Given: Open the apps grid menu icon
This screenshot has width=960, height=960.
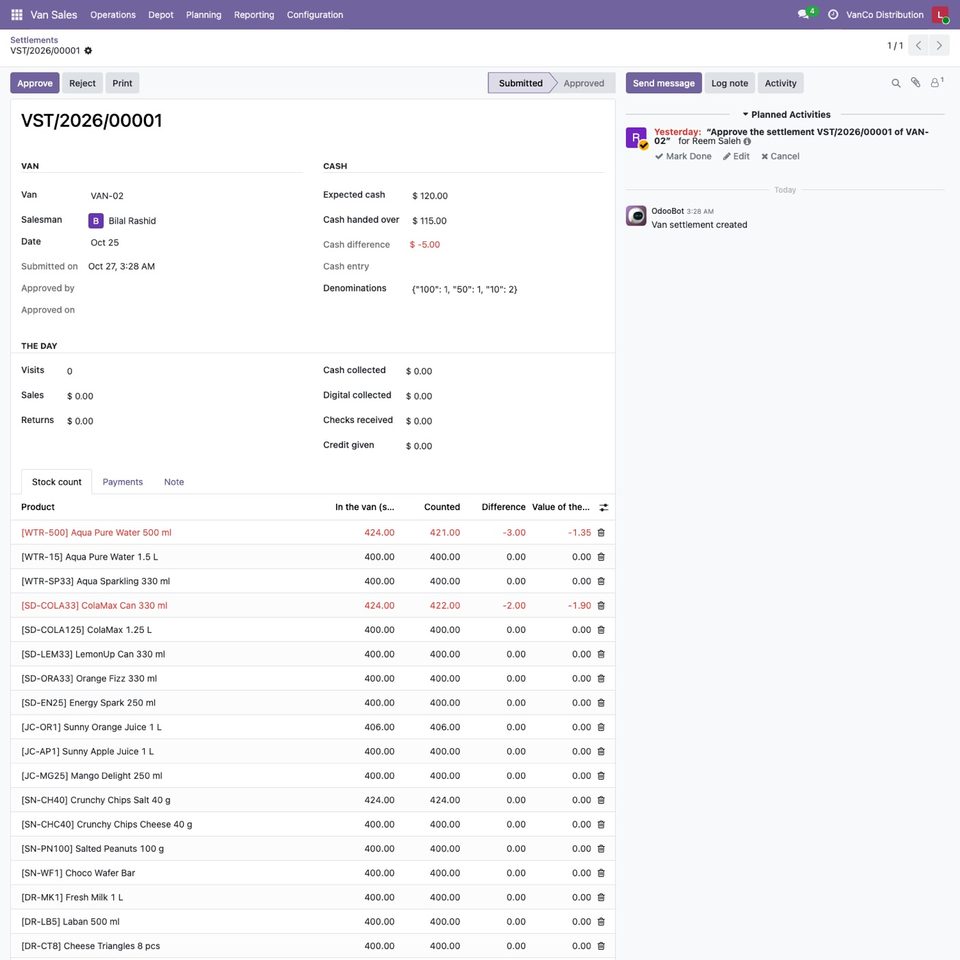Looking at the screenshot, I should 17,15.
